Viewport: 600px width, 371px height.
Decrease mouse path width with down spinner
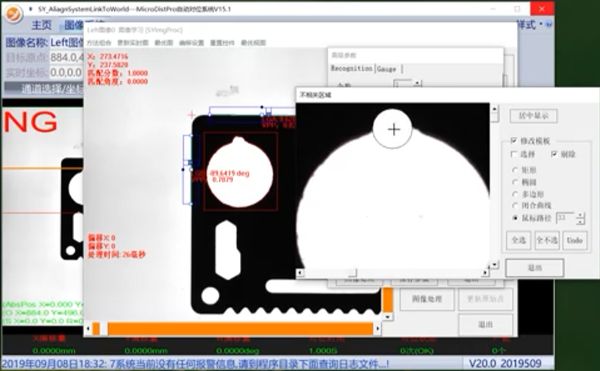(580, 221)
